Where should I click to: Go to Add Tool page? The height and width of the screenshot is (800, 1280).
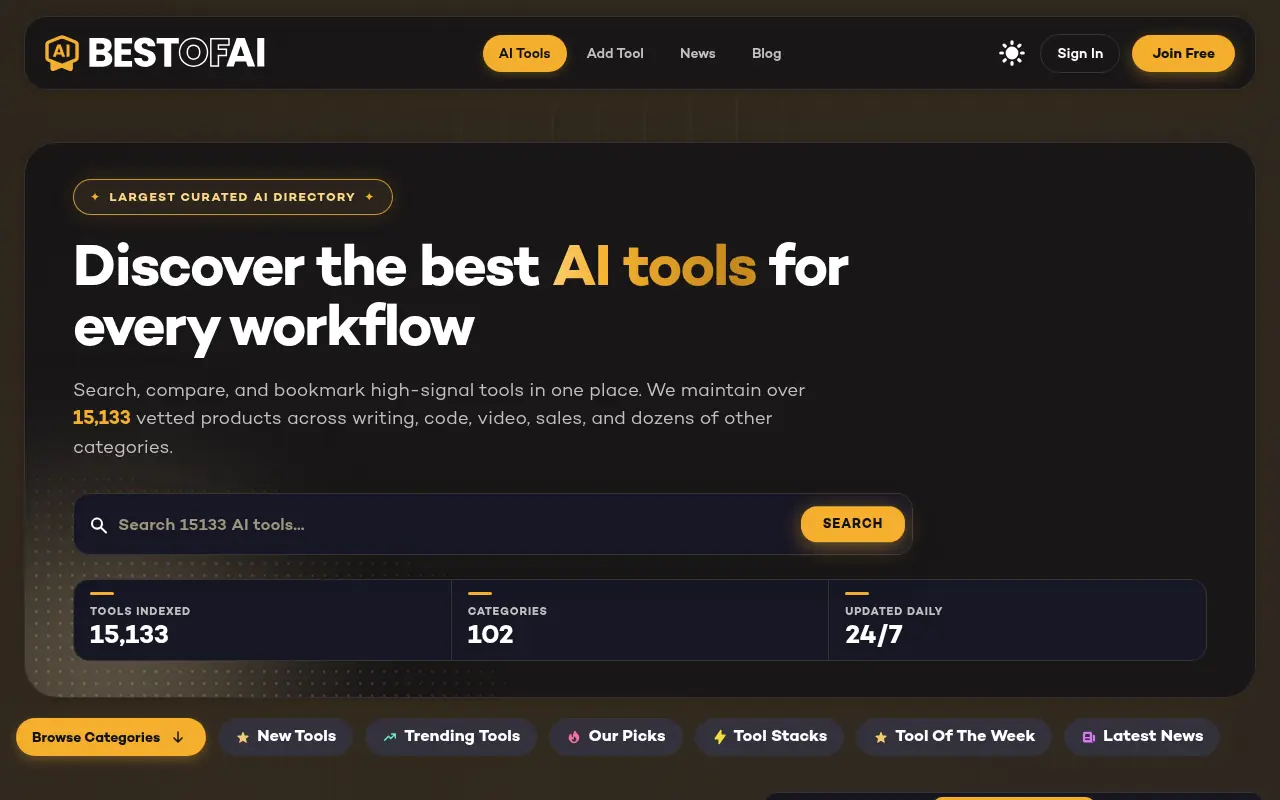point(615,53)
